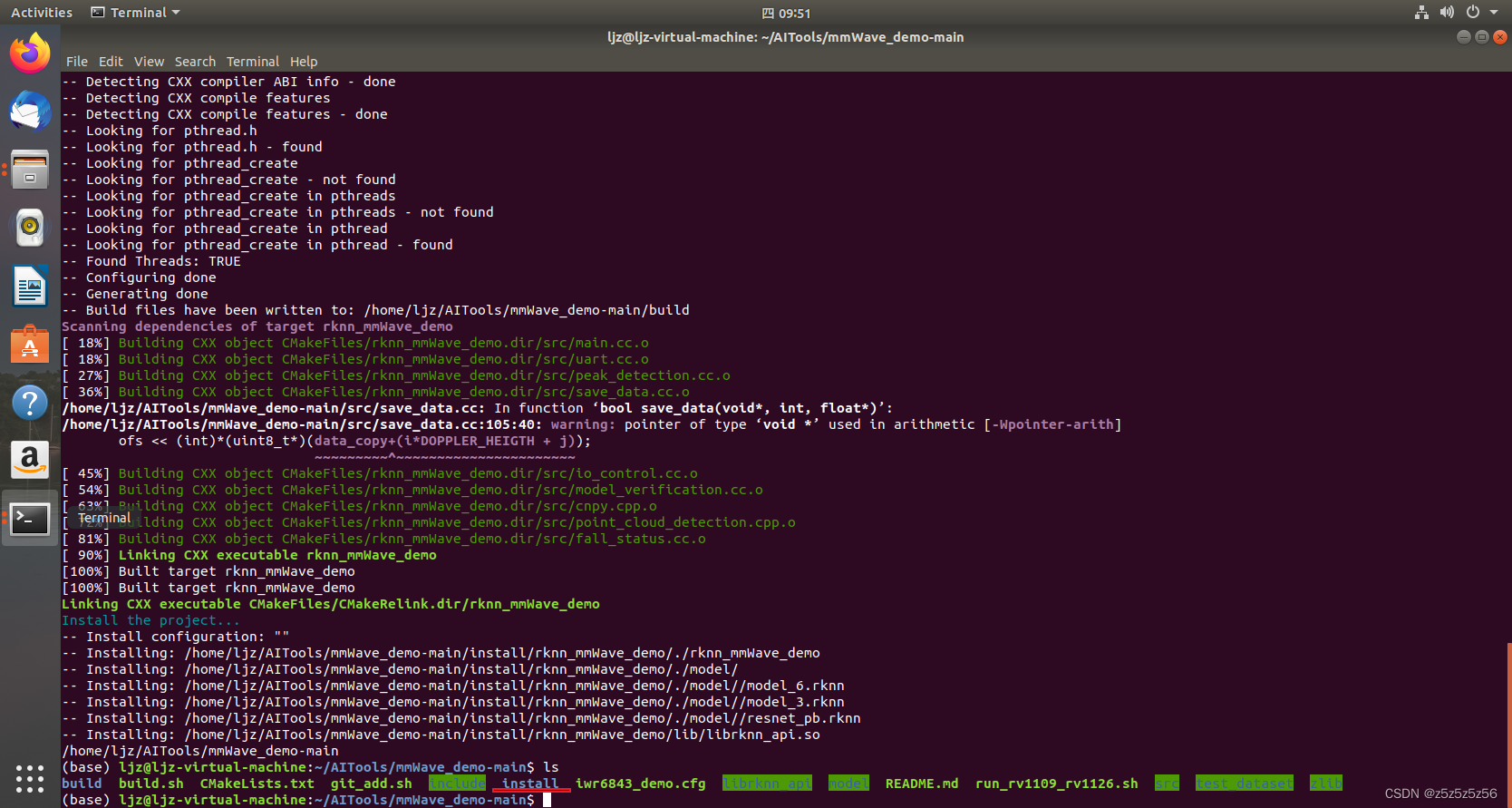Click the command prompt cursor on the last line
The height and width of the screenshot is (808, 1512).
coord(547,800)
